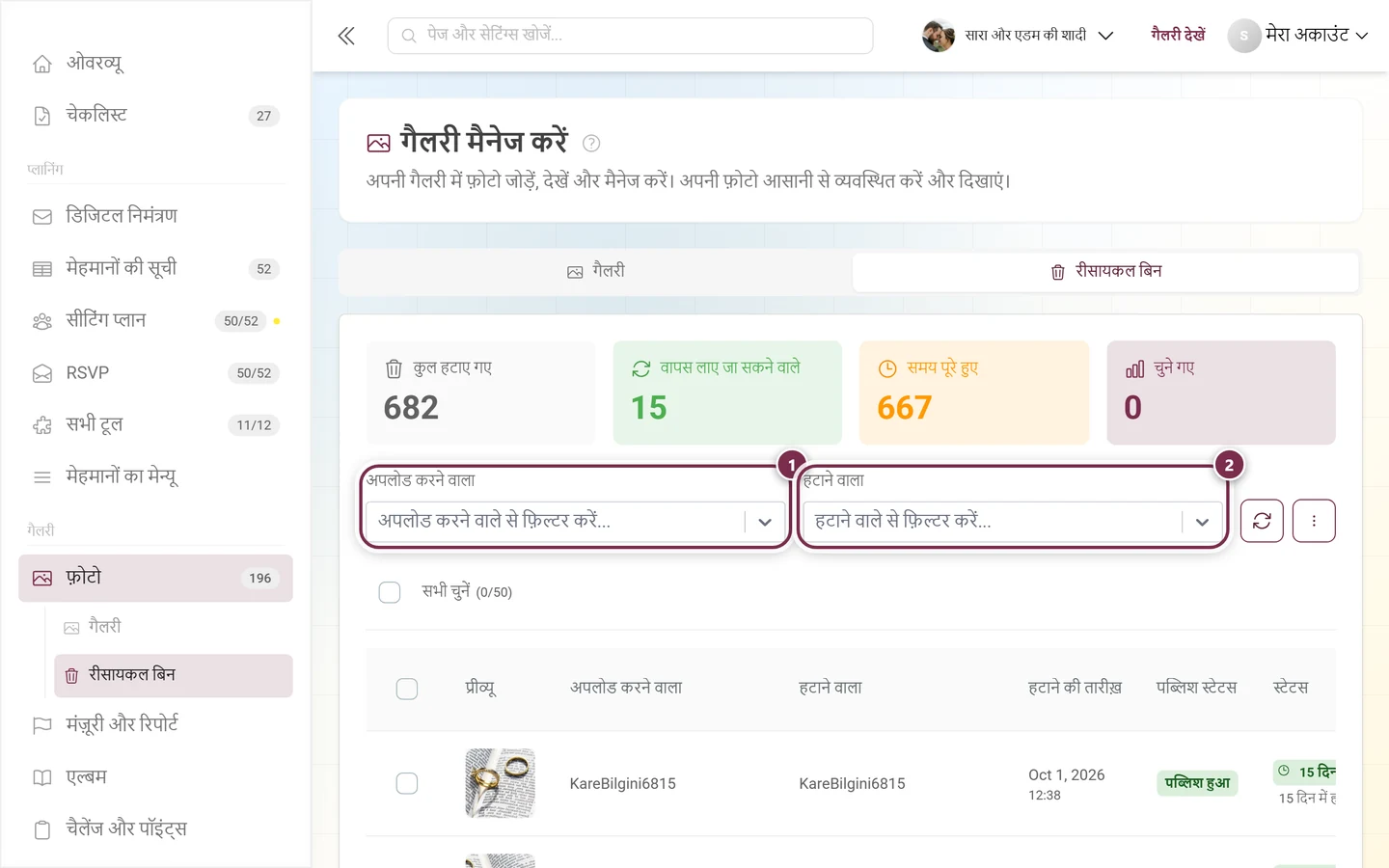Select the Oct 1, 2026 12:38 row checkbox
1389x868 pixels.
407,783
